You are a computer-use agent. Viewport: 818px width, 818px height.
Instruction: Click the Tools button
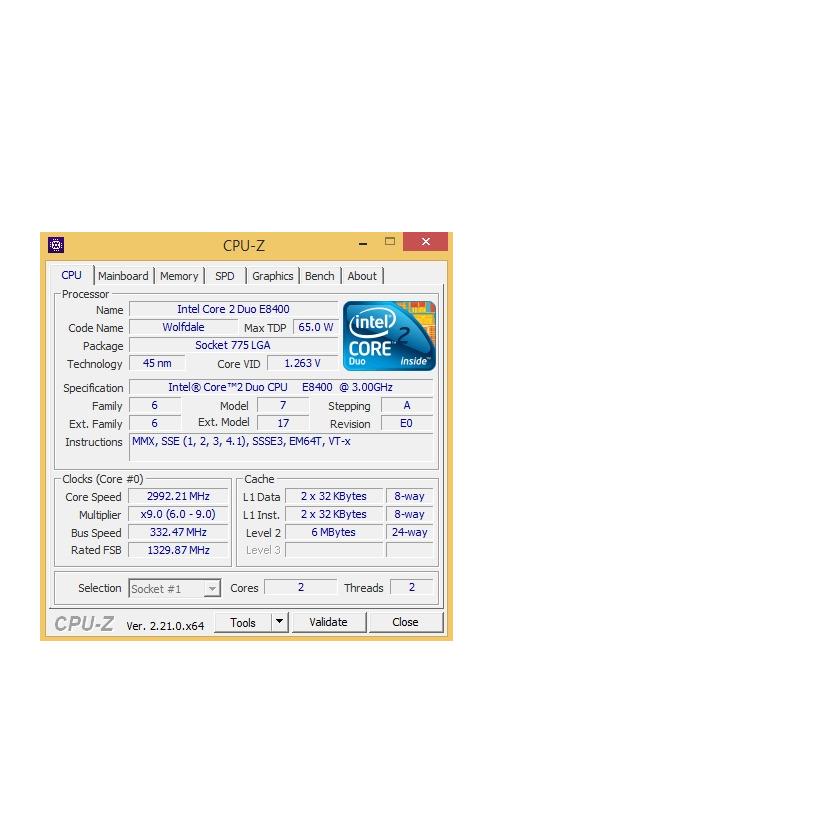[243, 622]
